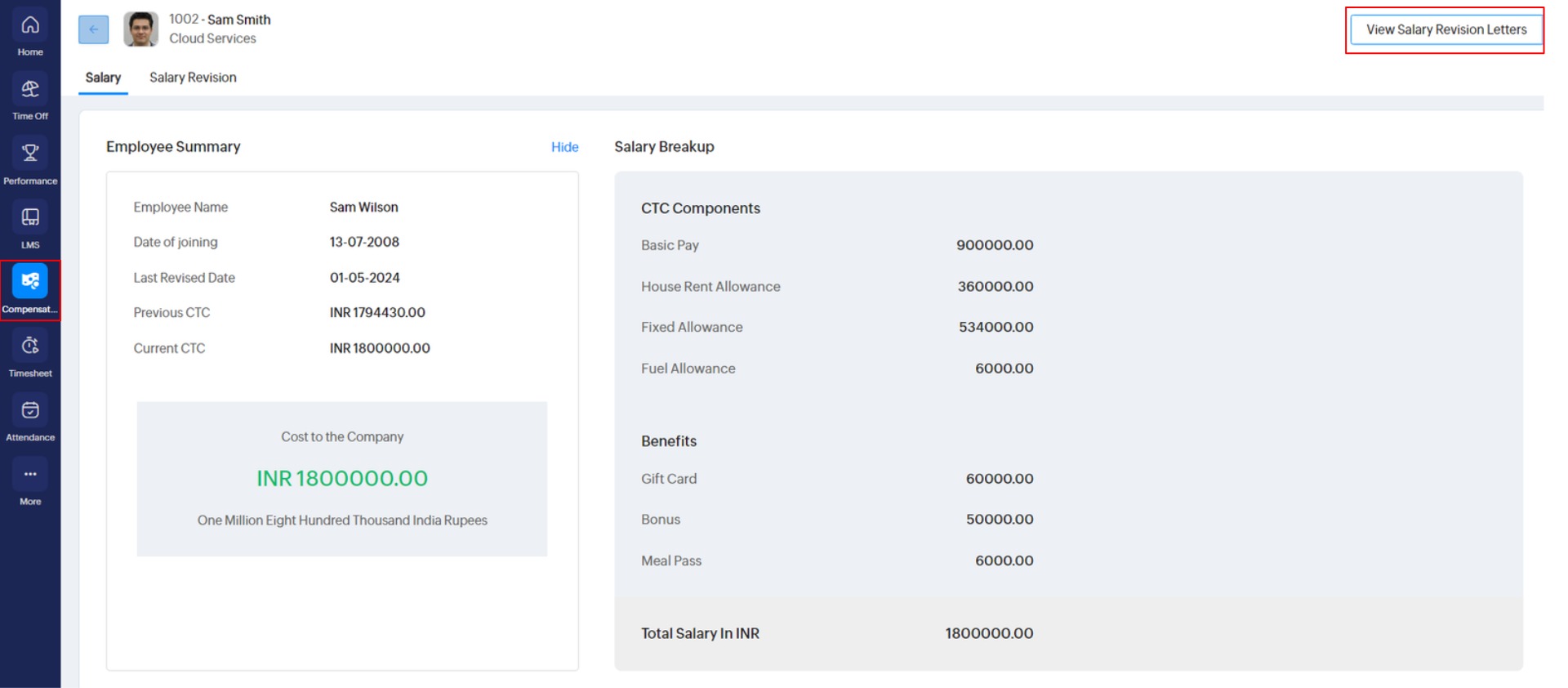This screenshot has height=688, width=1568.
Task: Click the green INR 1800000.00 amount
Action: (342, 479)
